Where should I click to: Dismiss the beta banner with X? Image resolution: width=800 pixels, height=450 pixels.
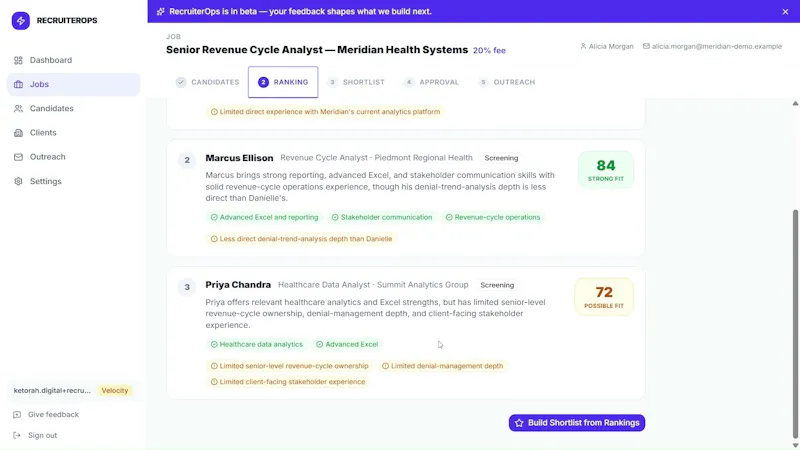[x=785, y=12]
